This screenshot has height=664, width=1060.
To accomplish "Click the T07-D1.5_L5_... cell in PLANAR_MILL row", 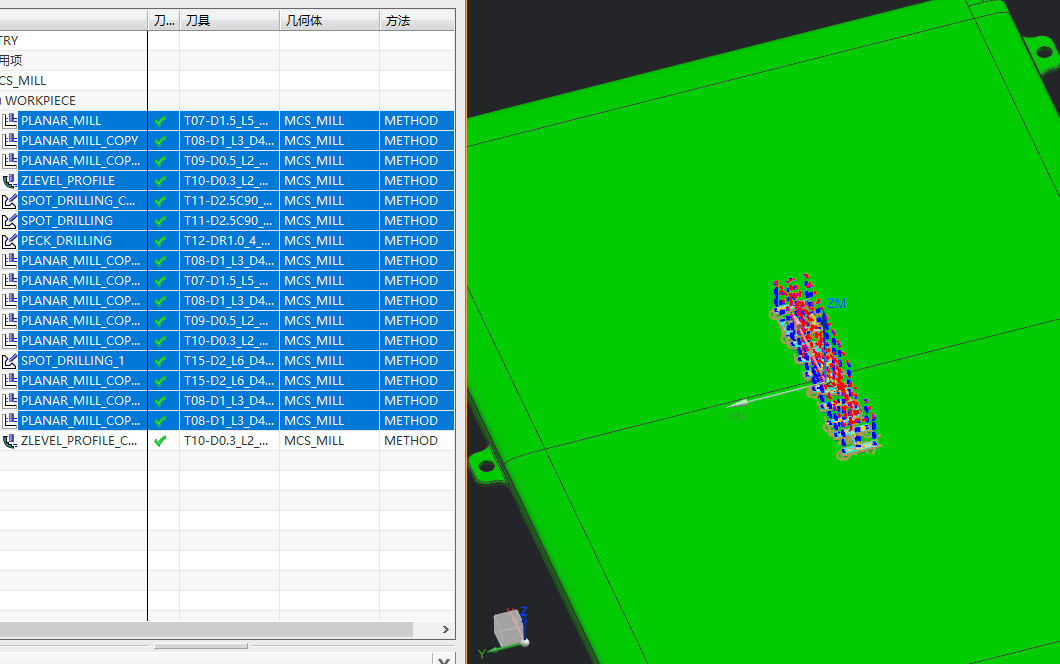I will click(x=229, y=121).
